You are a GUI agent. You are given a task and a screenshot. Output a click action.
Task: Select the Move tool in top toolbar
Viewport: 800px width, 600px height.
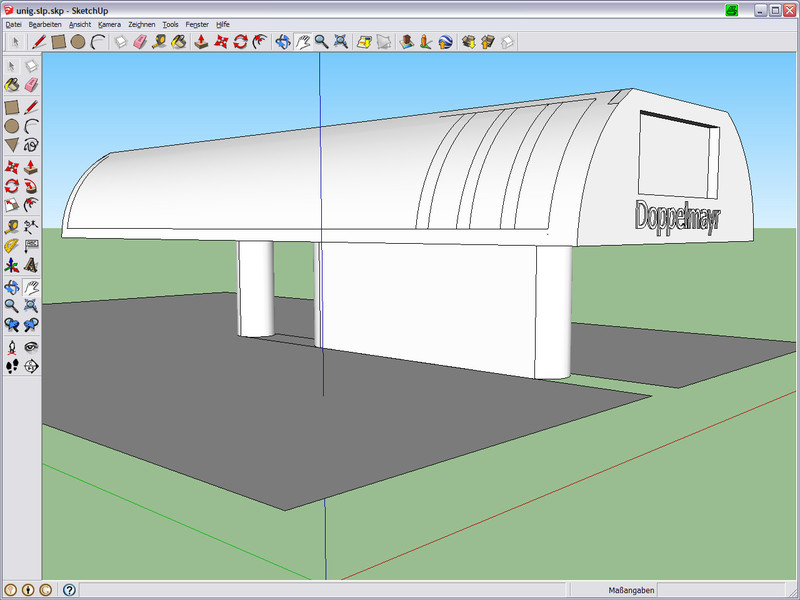(x=221, y=42)
